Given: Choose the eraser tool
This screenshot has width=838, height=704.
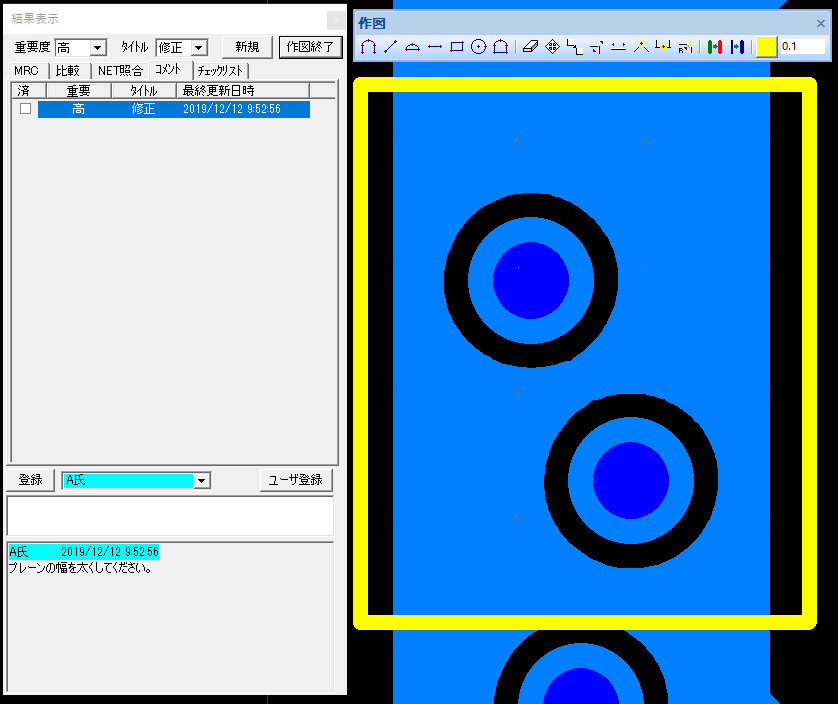Looking at the screenshot, I should (x=530, y=47).
